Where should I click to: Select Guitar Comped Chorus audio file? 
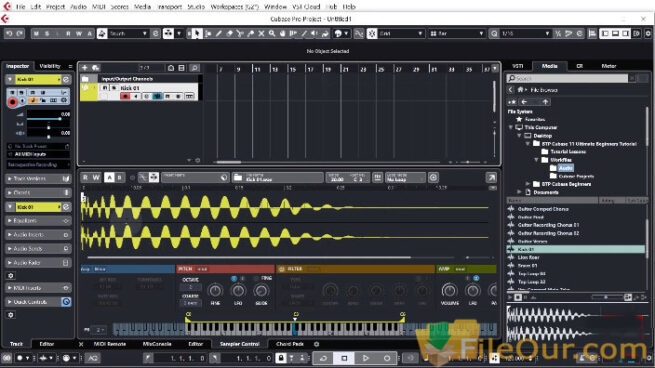tap(543, 209)
